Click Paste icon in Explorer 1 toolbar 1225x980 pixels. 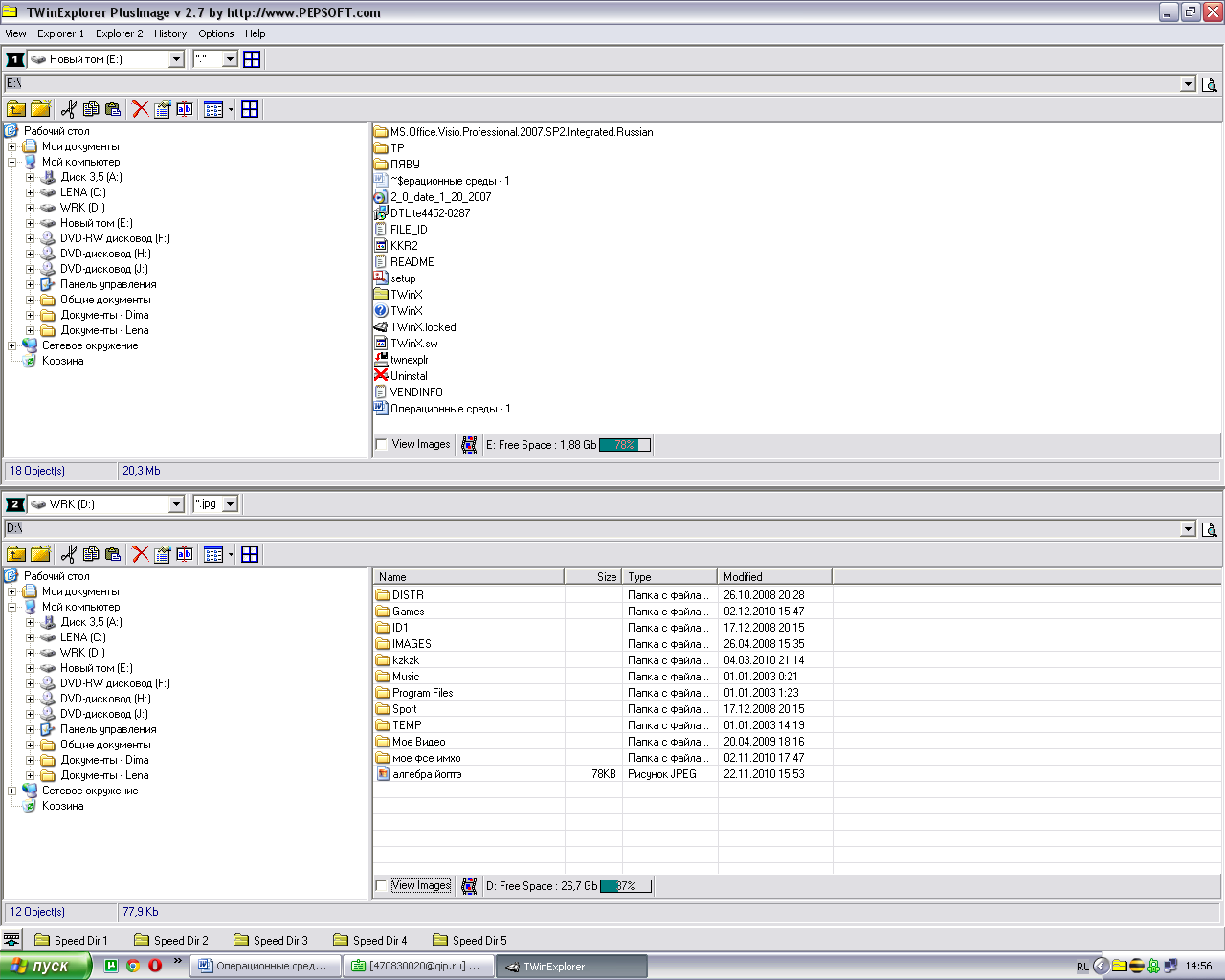(113, 109)
